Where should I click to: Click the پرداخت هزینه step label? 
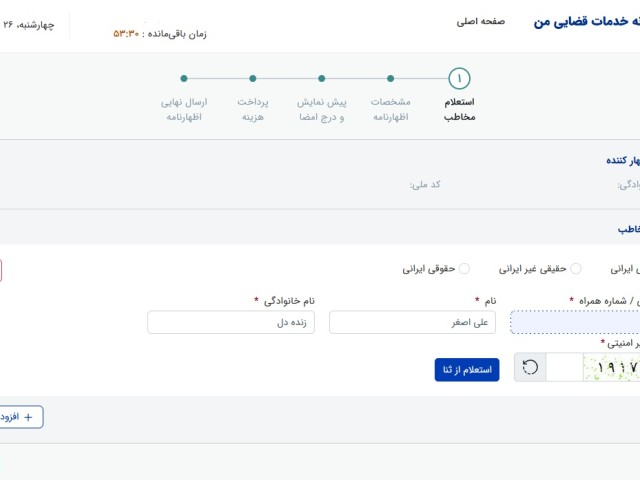(253, 109)
